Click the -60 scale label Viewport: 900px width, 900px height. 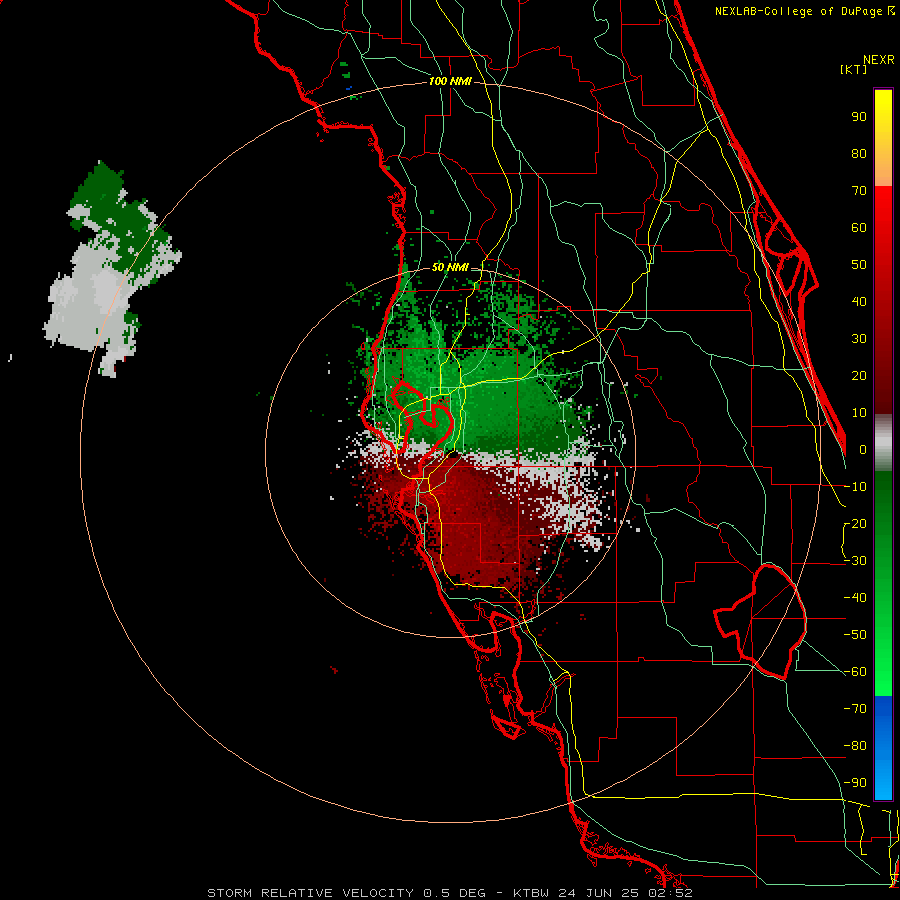855,672
